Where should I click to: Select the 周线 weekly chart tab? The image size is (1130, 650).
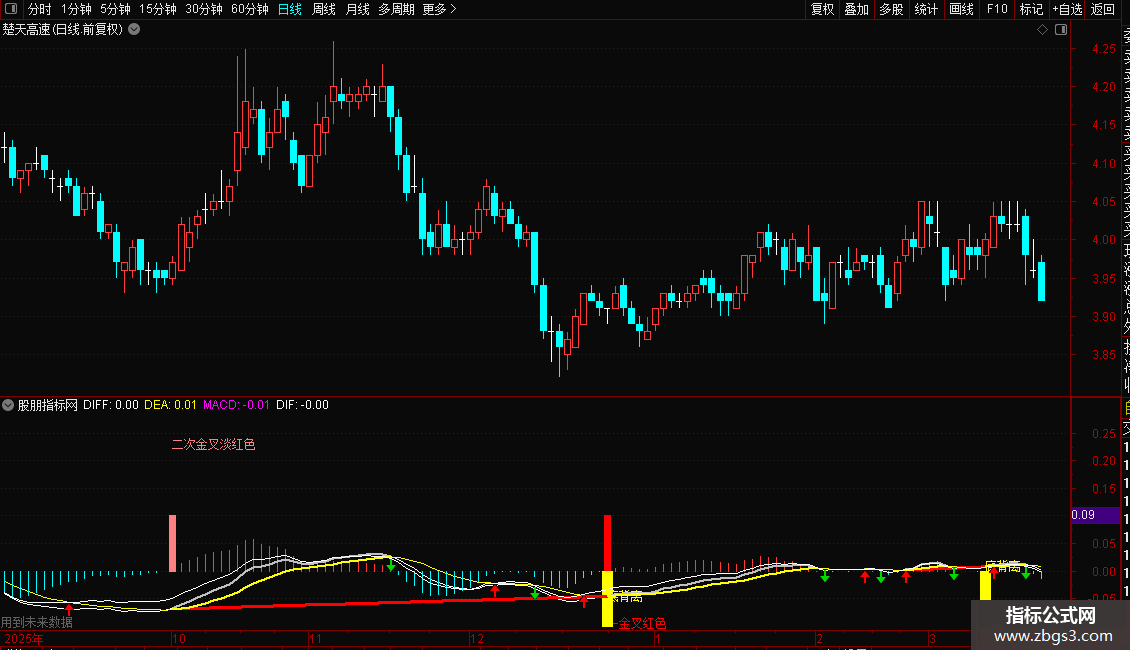324,9
